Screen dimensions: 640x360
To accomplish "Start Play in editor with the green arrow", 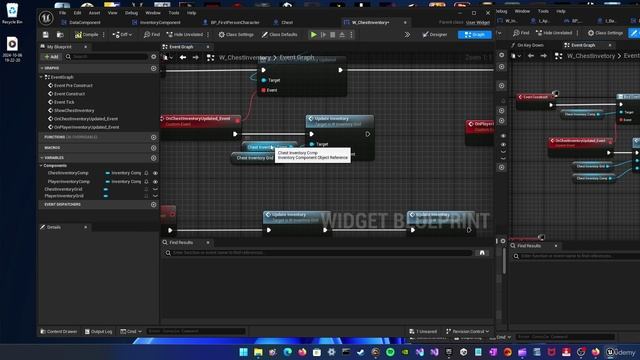I will (x=313, y=35).
